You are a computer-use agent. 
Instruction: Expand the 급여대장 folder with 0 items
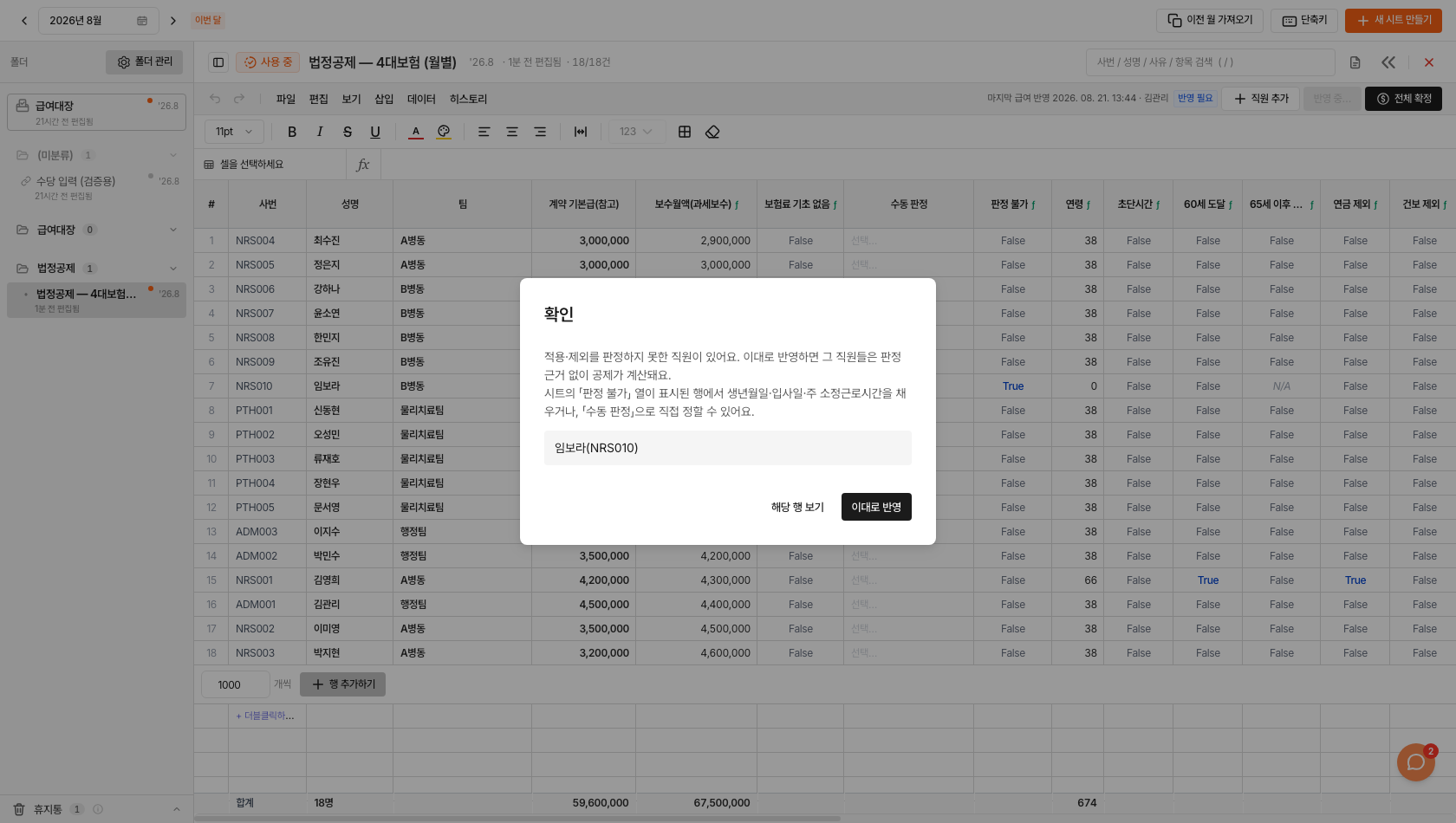173,230
